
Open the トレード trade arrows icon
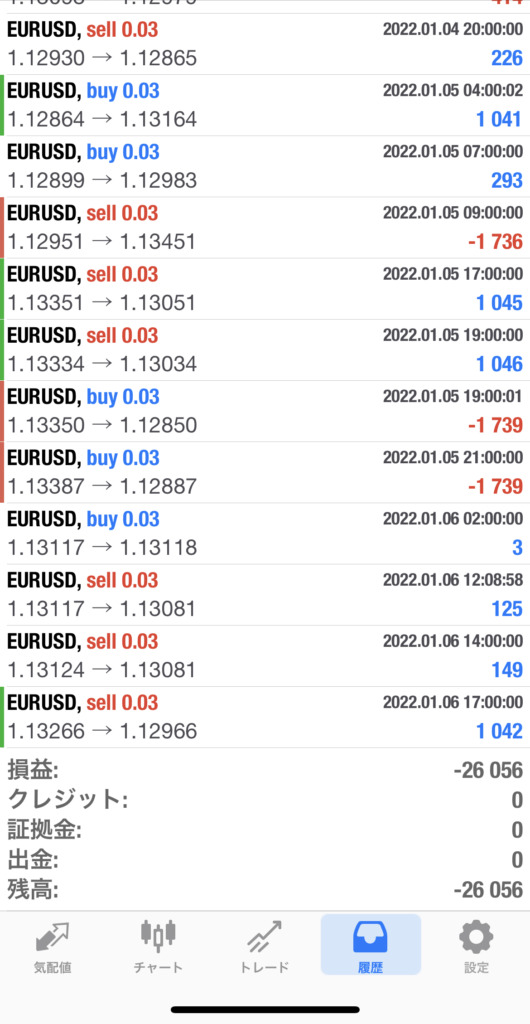click(264, 938)
